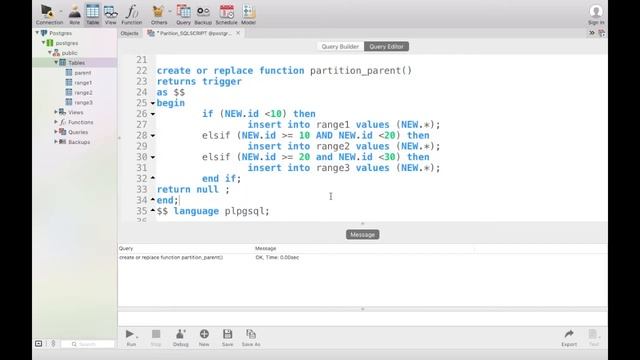This screenshot has width=640, height=360.
Task: Click line number 22 in gutter
Action: [142, 71]
